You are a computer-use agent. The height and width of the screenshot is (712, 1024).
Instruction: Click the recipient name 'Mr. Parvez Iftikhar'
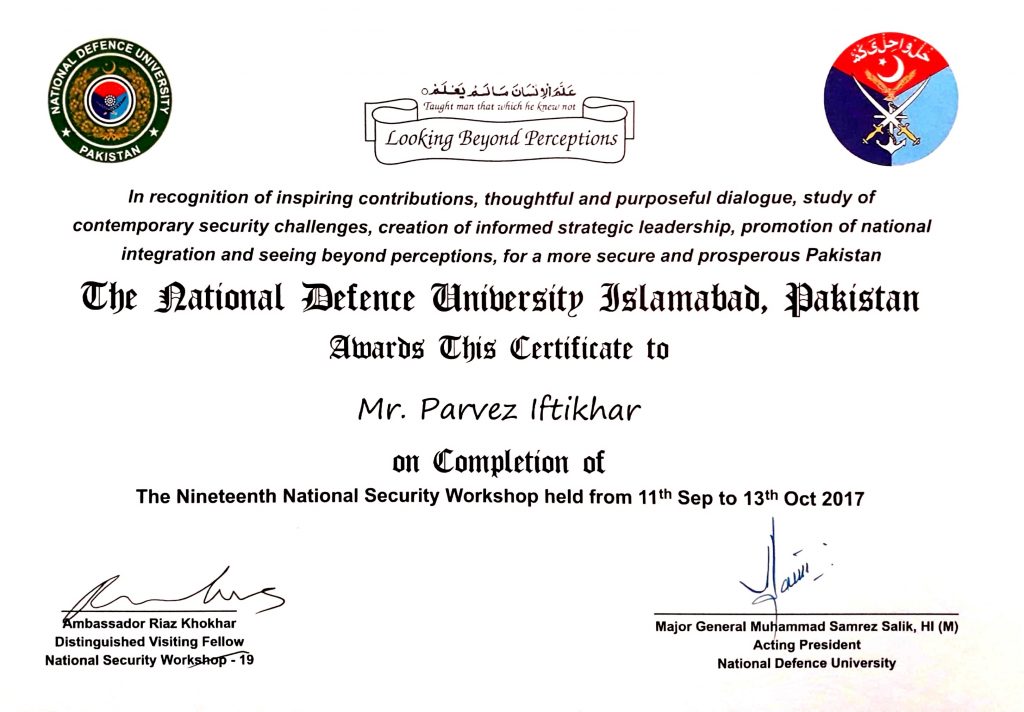click(x=500, y=410)
